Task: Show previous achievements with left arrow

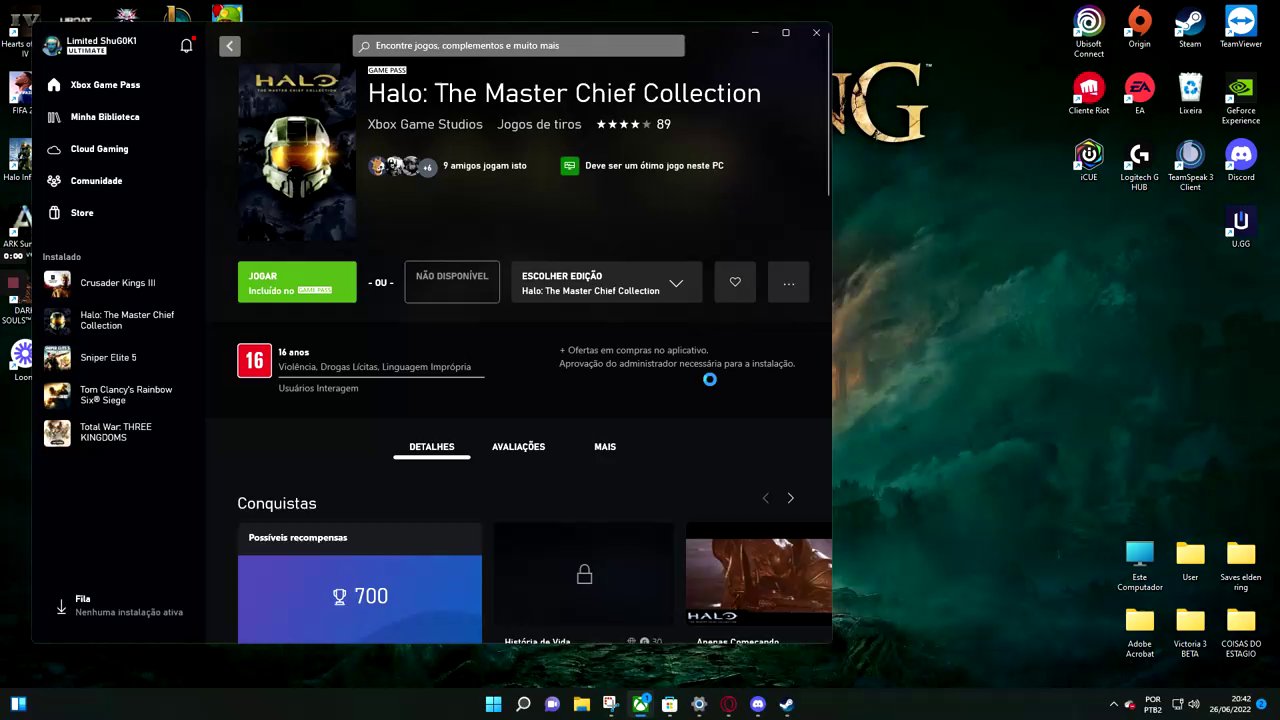Action: click(766, 498)
